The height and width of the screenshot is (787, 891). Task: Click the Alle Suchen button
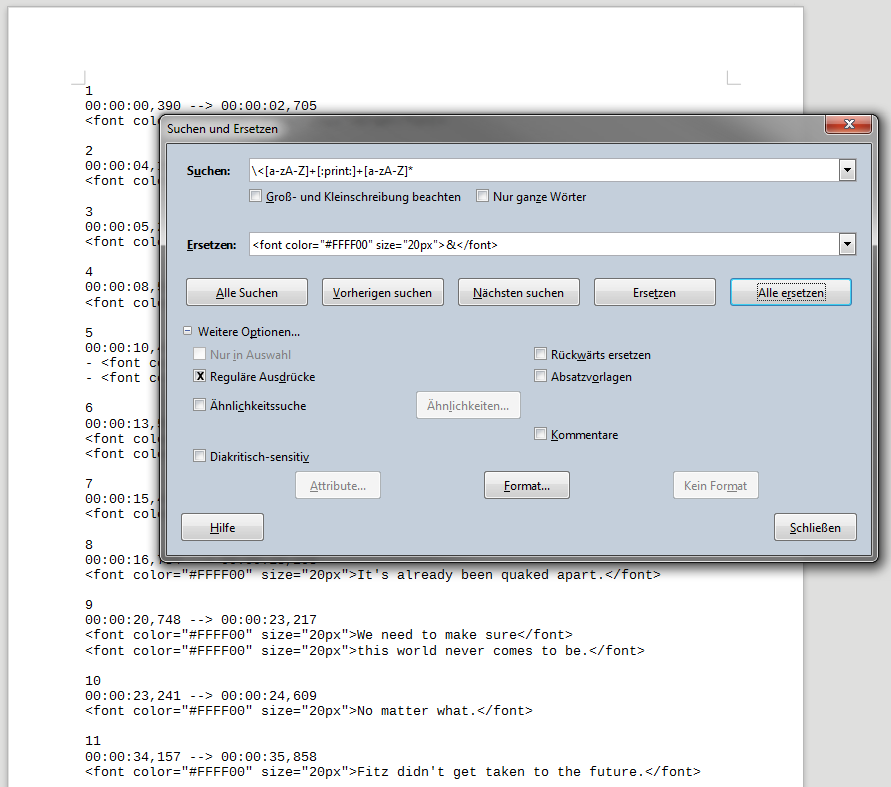[247, 292]
